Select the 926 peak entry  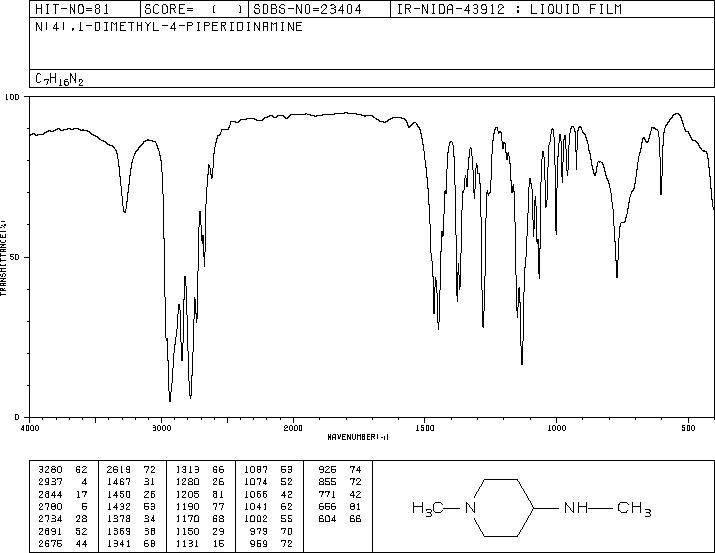pos(340,470)
